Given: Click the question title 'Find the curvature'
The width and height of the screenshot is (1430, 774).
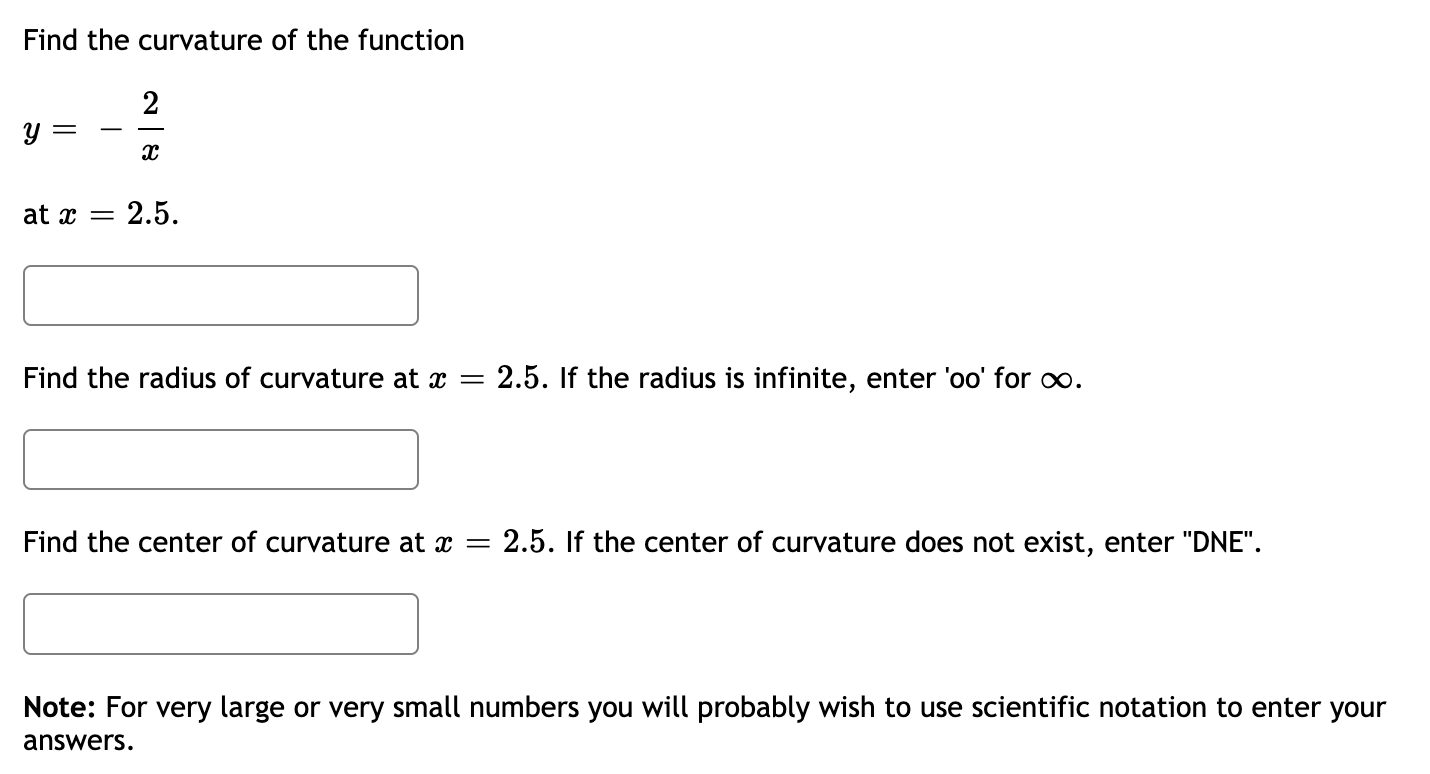Looking at the screenshot, I should click(243, 40).
